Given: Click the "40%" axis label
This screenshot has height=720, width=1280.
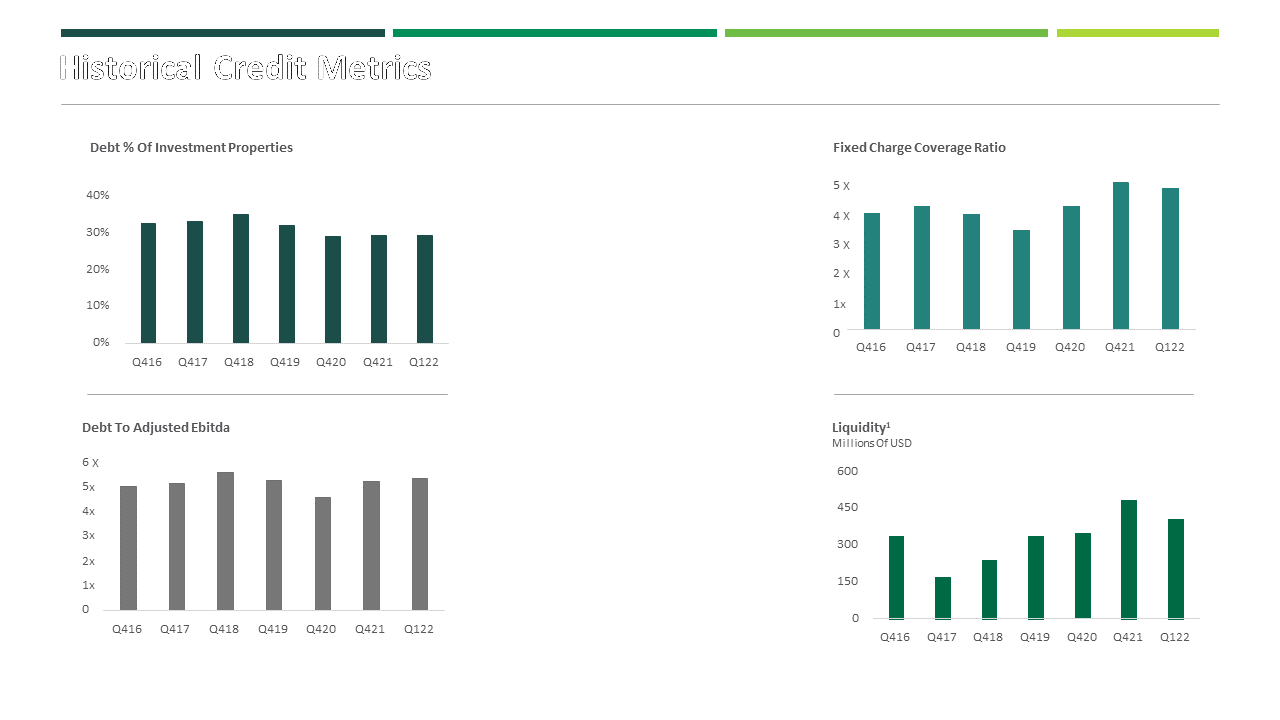Looking at the screenshot, I should coord(98,195).
